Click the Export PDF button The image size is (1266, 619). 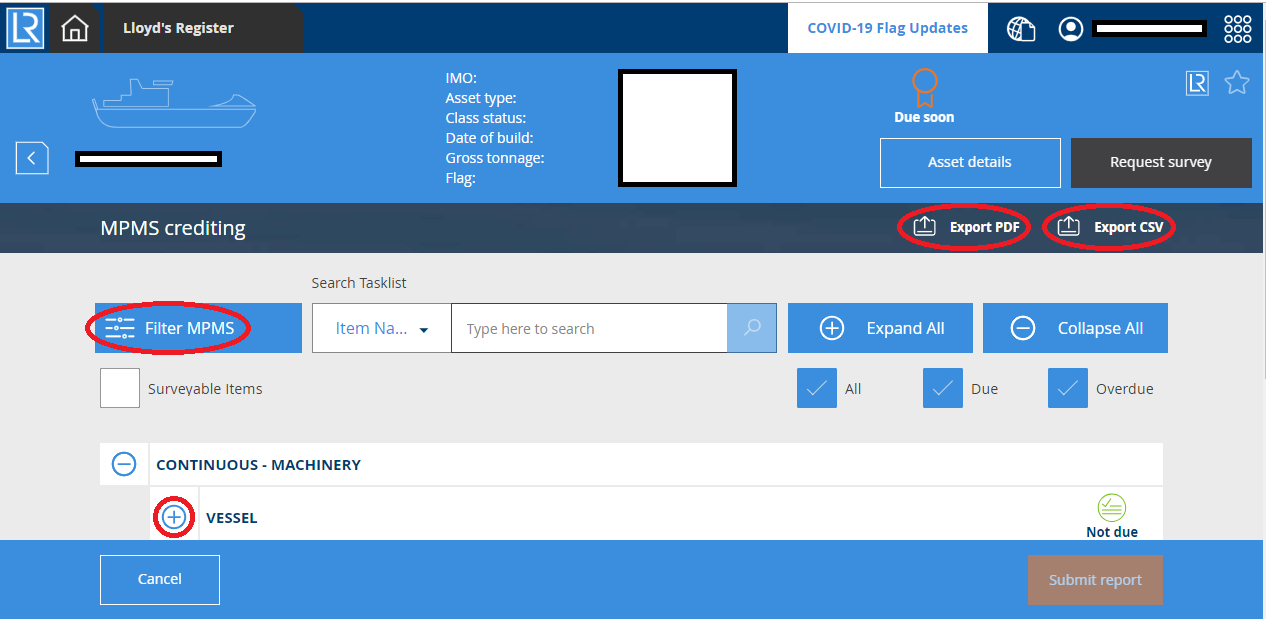coord(966,227)
